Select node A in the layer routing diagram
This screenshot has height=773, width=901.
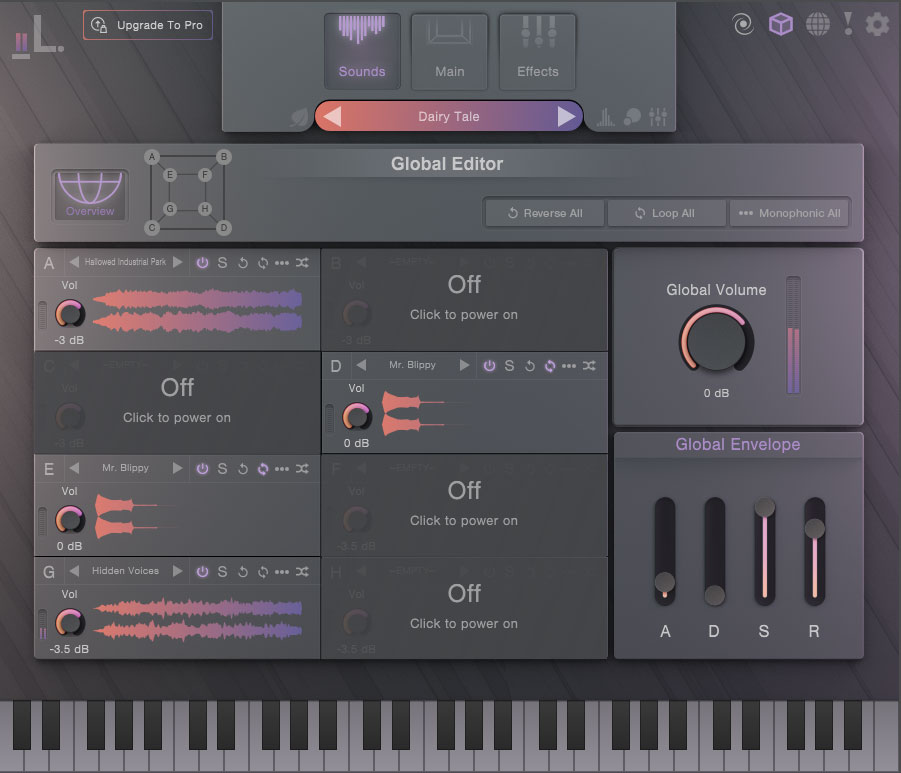[x=152, y=156]
